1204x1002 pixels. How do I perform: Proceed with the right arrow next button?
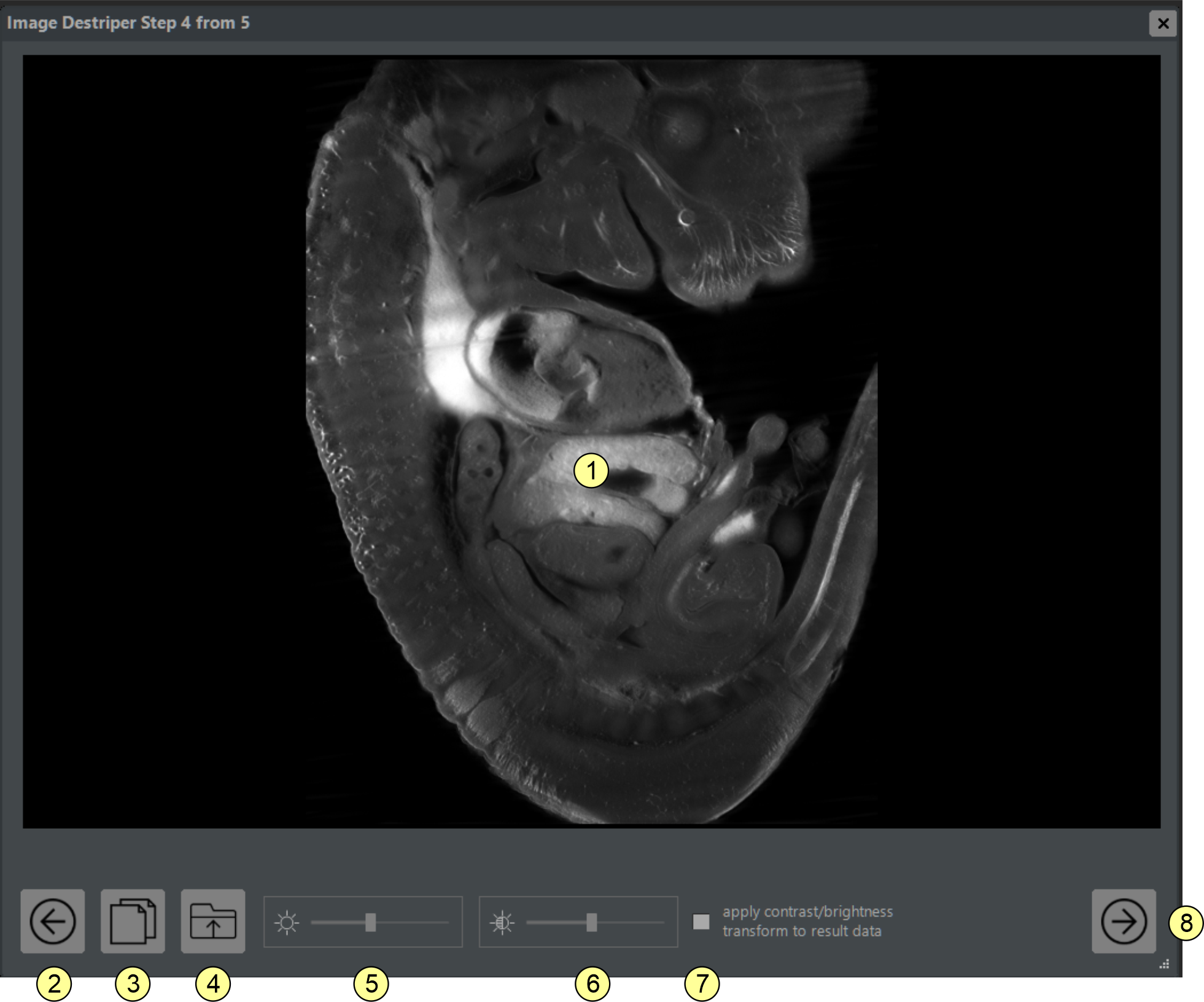pyautogui.click(x=1123, y=920)
